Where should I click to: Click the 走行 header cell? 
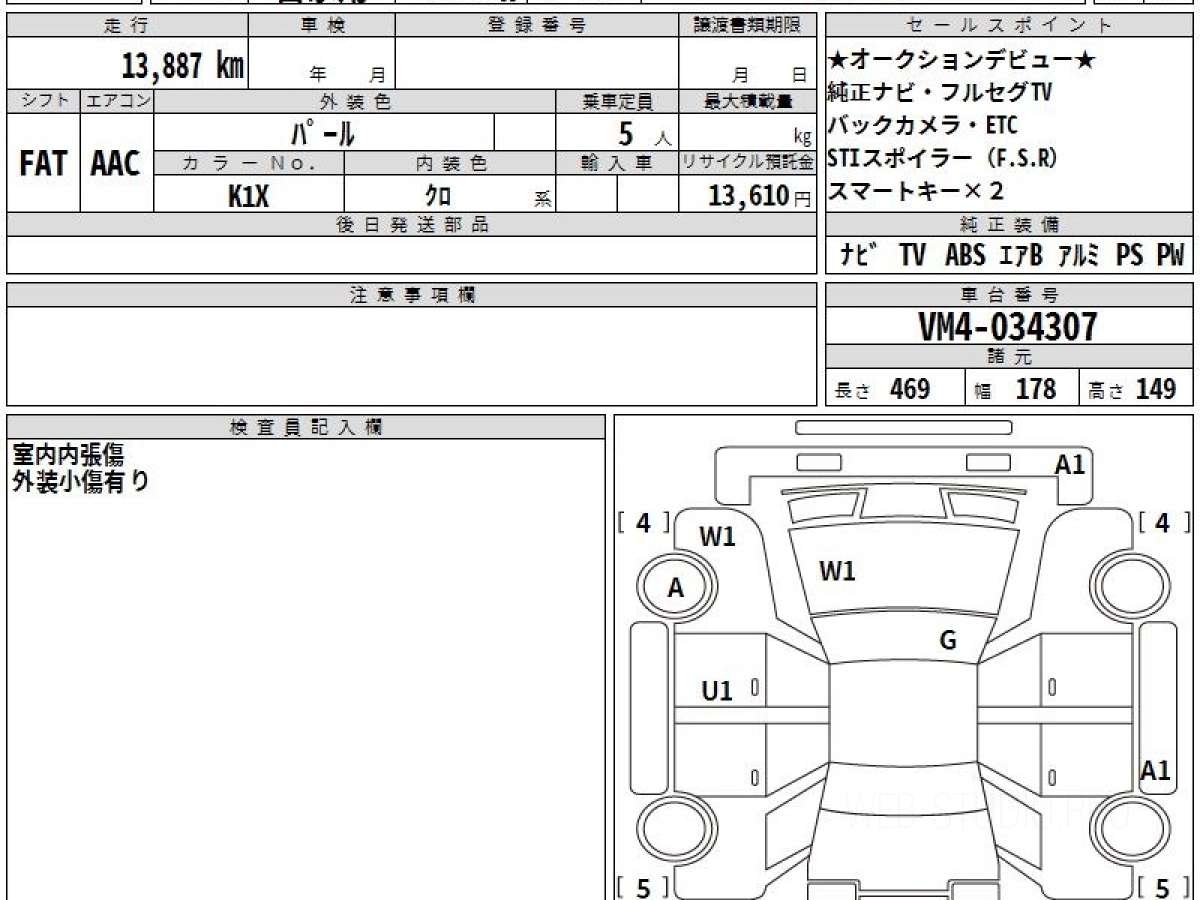point(126,26)
